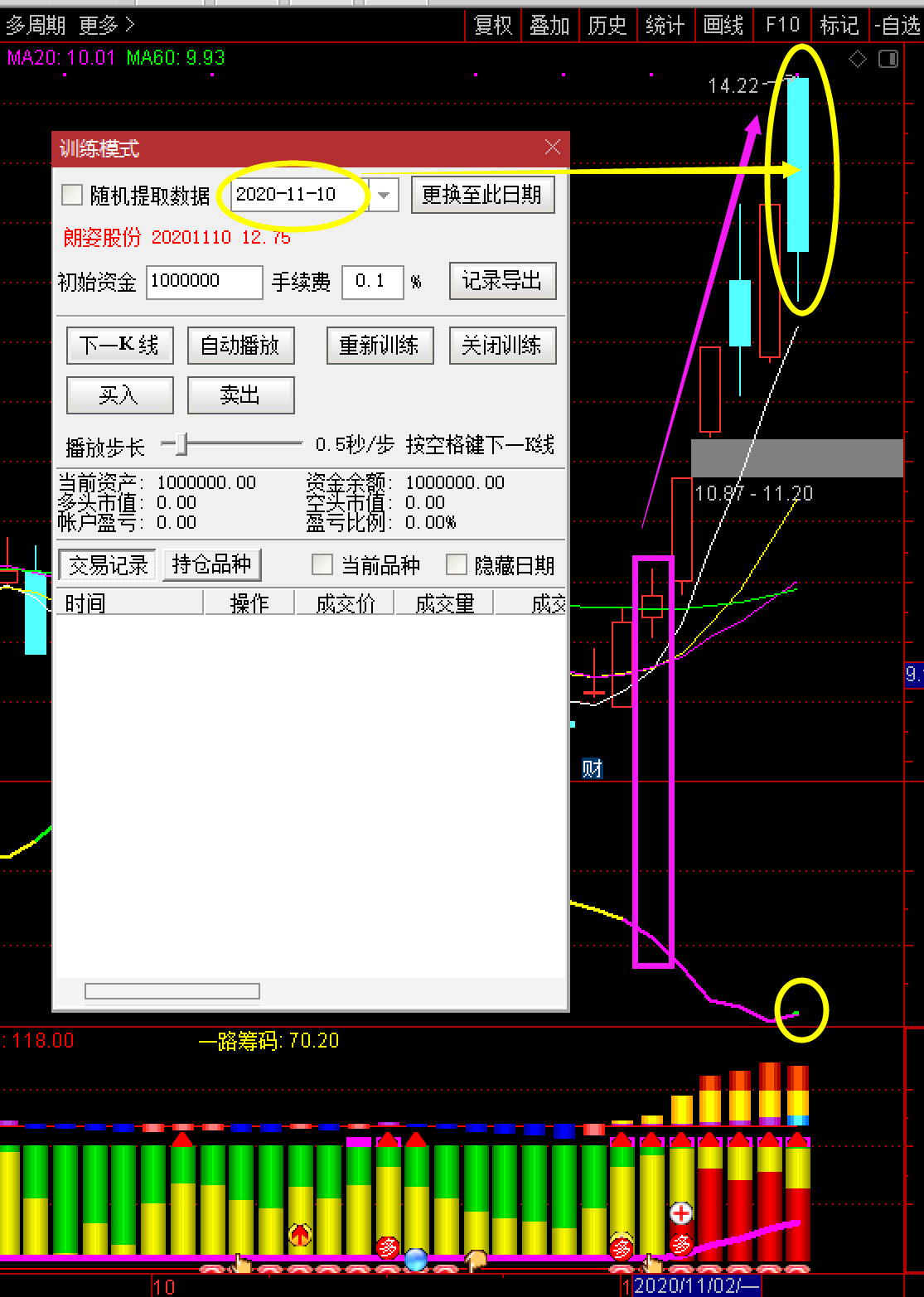Check the 隐藏日期 checkbox
Screen dimensions: 924x1297
(x=457, y=564)
